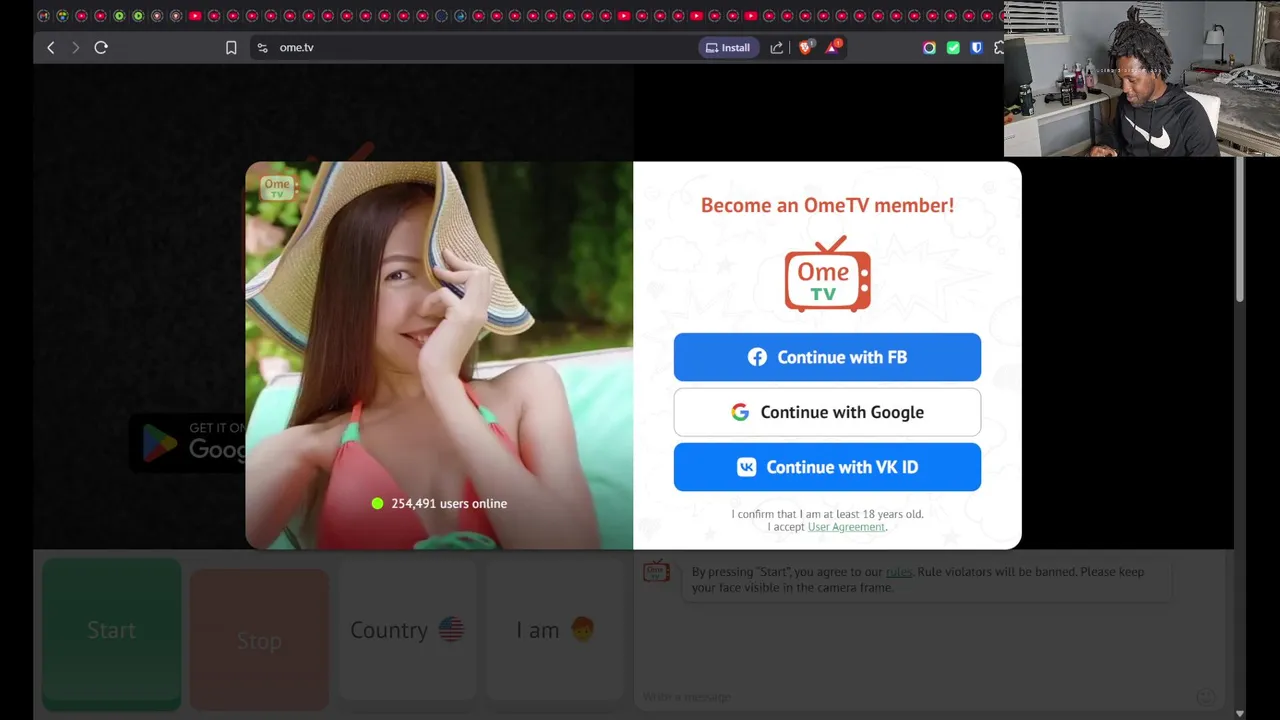1280x720 pixels.
Task: Click the OmeTV logo in signup dialog
Action: [827, 274]
